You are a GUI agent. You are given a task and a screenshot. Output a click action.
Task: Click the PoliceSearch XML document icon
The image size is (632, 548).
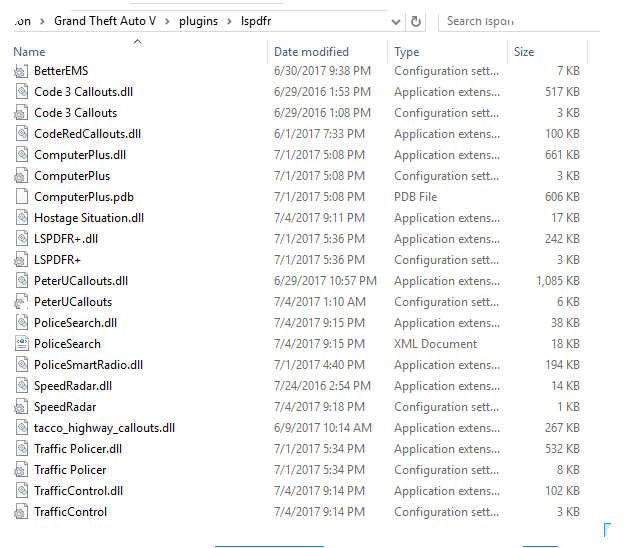coord(22,344)
